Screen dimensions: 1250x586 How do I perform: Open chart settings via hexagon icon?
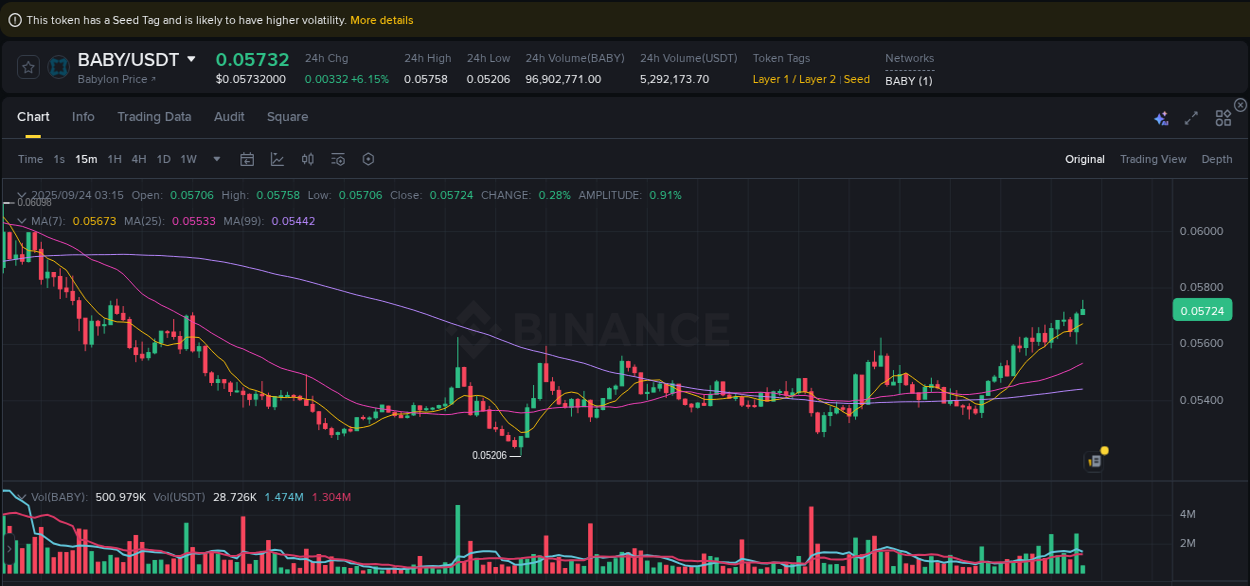click(367, 159)
